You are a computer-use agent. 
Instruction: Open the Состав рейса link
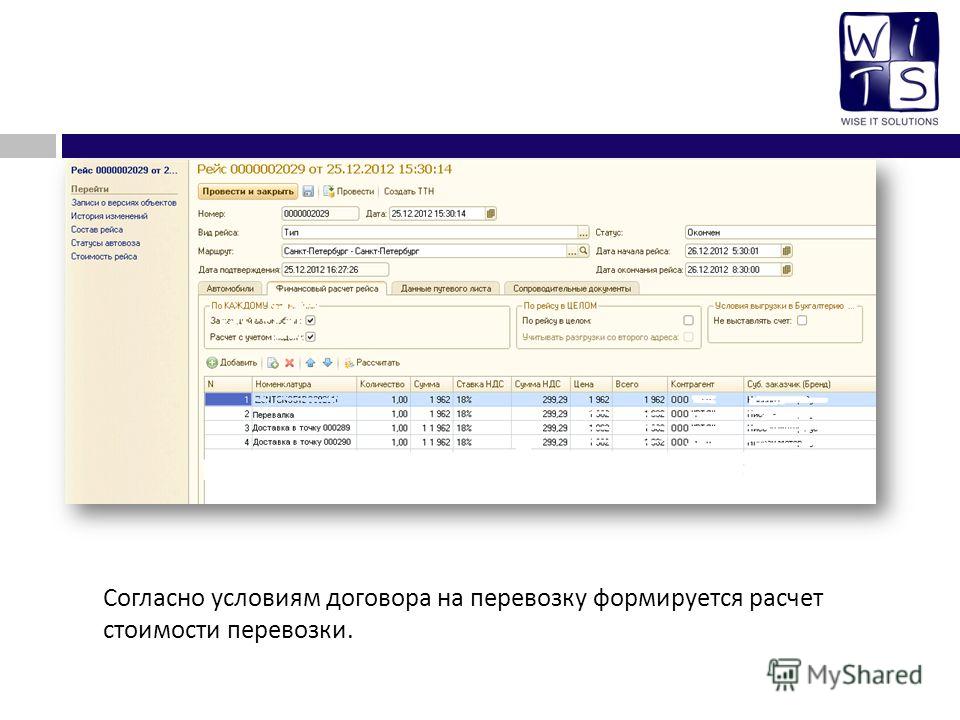97,230
